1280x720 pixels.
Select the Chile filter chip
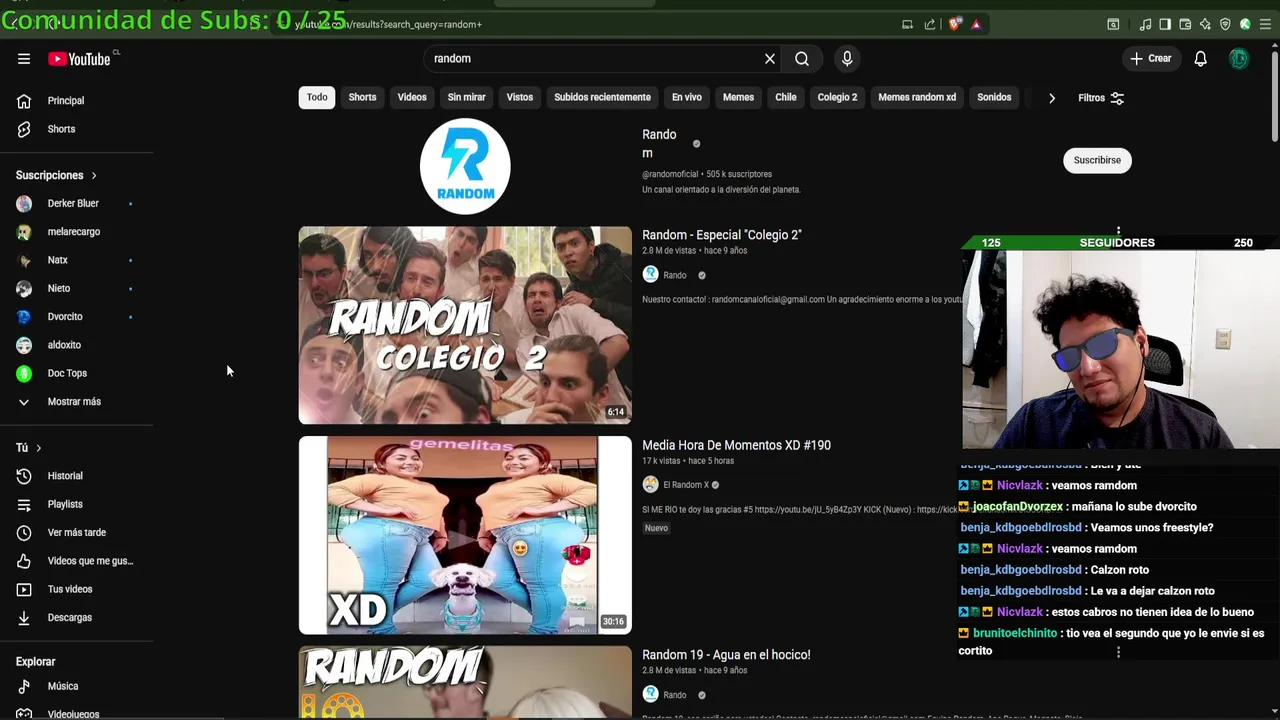pos(786,97)
